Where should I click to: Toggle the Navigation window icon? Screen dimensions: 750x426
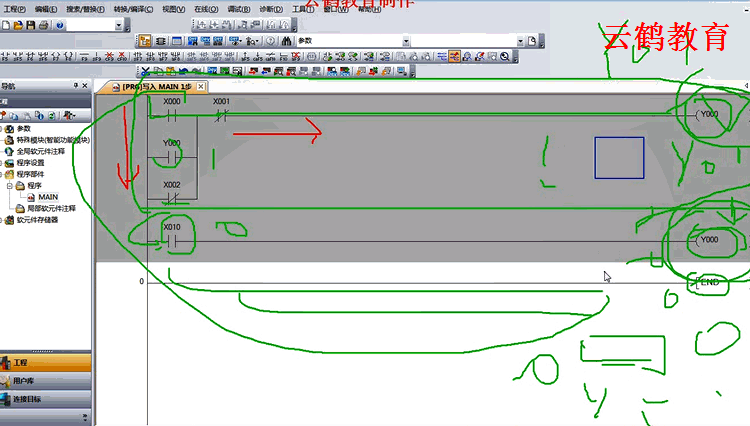(144, 41)
